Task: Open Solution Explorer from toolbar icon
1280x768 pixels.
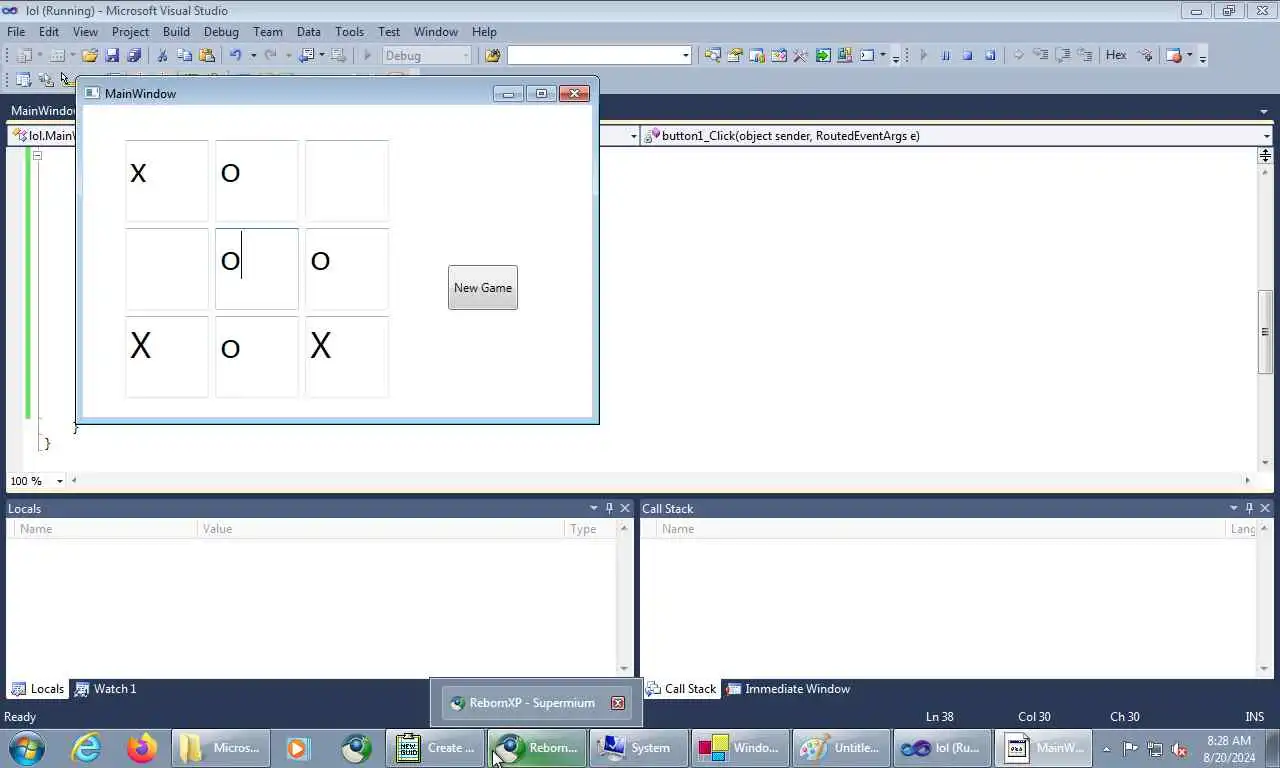Action: click(x=713, y=56)
